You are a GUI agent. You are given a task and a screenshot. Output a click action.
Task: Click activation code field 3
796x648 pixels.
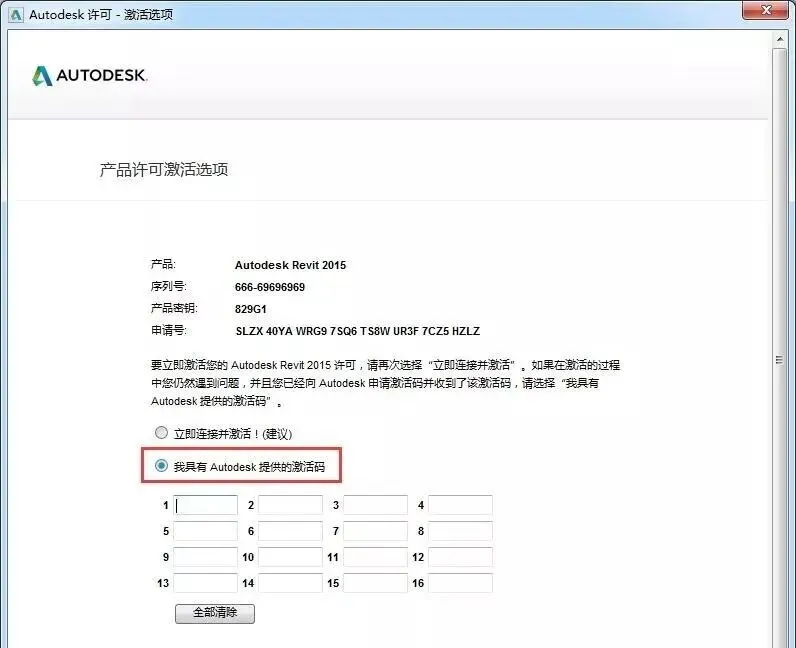point(376,505)
